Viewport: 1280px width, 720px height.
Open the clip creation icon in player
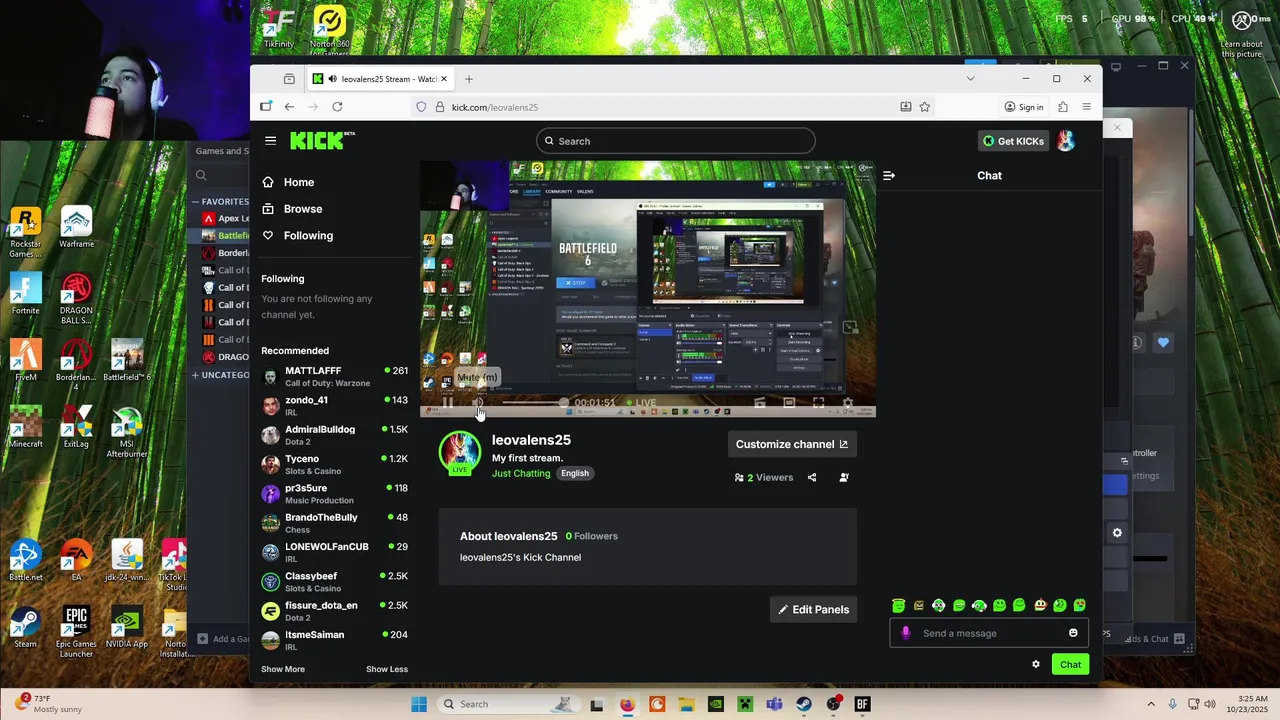click(759, 403)
